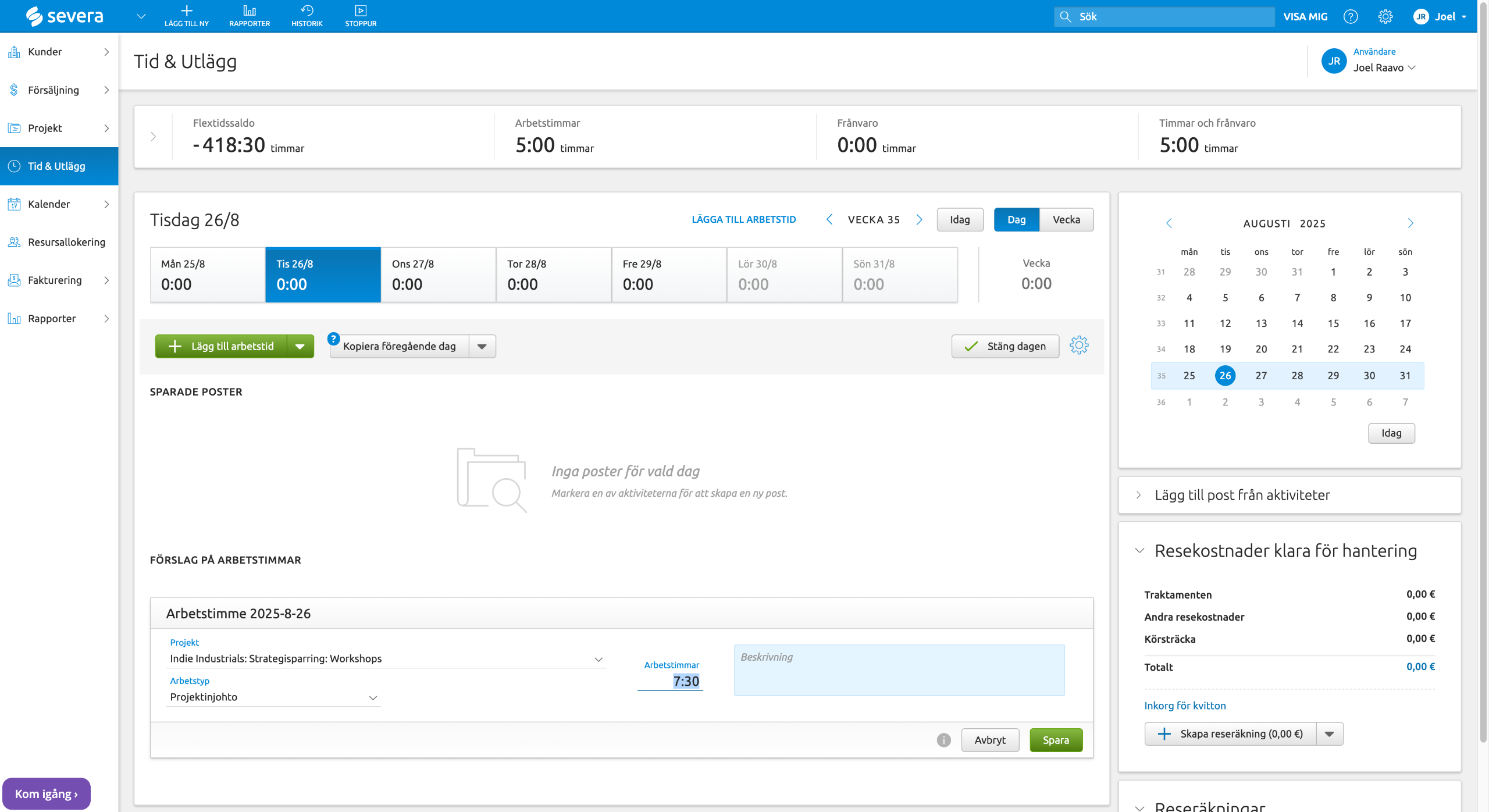
Task: Open Rapporter from the top toolbar
Action: click(x=249, y=11)
